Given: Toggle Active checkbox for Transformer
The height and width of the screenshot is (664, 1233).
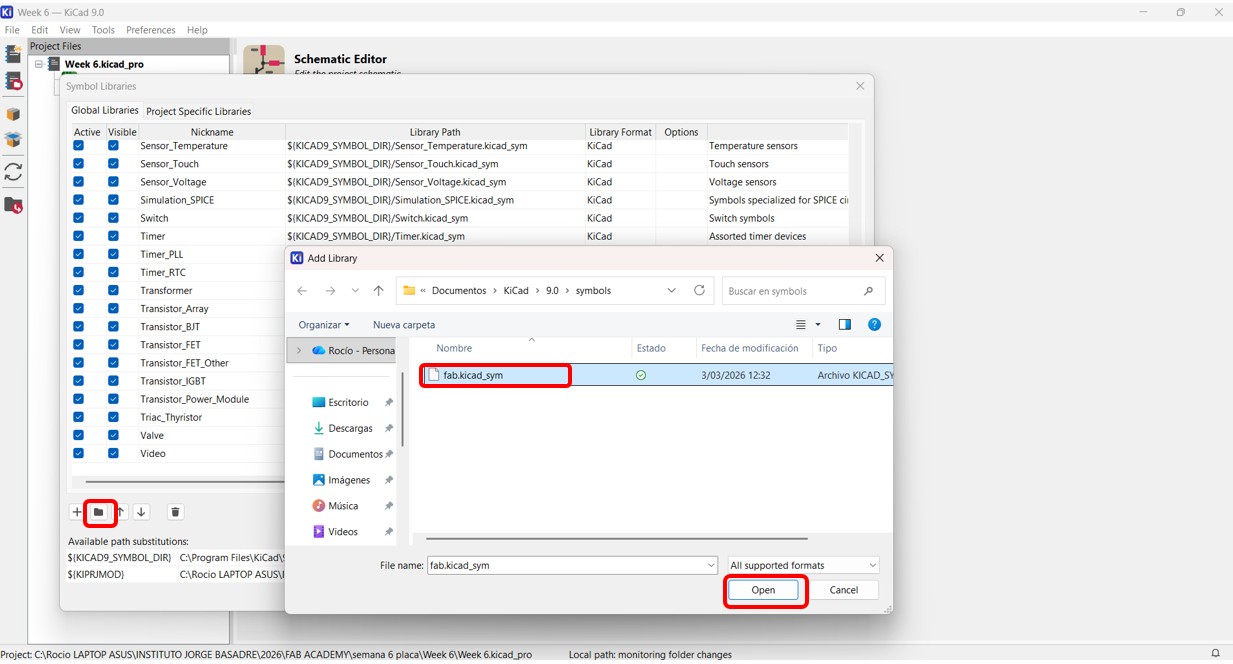Looking at the screenshot, I should click(78, 290).
